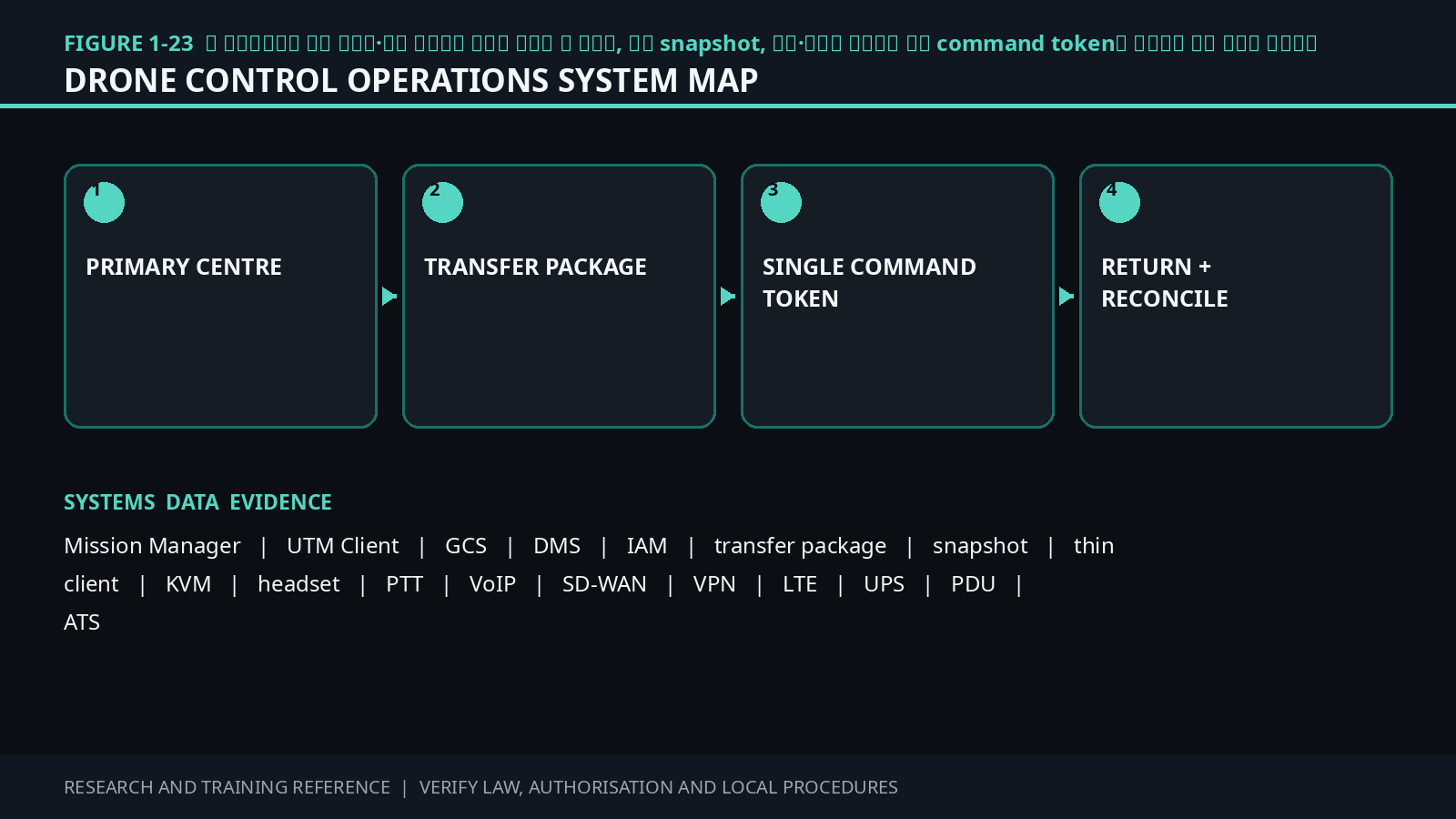The image size is (1456, 819).
Task: Select the SINGLE COMMAND TOKEN card title
Action: point(869,282)
